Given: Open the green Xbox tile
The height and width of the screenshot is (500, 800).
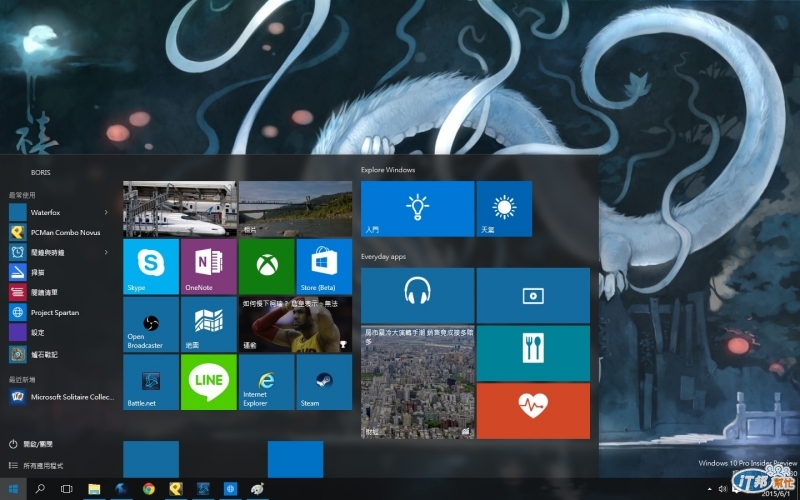Looking at the screenshot, I should 266,266.
